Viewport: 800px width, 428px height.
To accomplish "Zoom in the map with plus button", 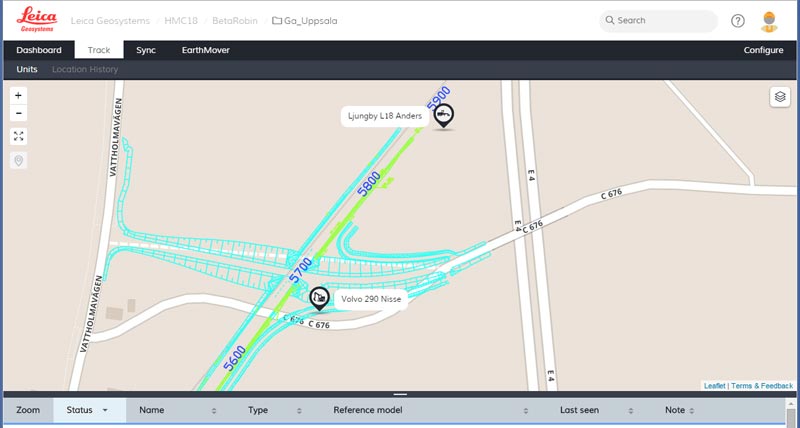I will [x=18, y=95].
